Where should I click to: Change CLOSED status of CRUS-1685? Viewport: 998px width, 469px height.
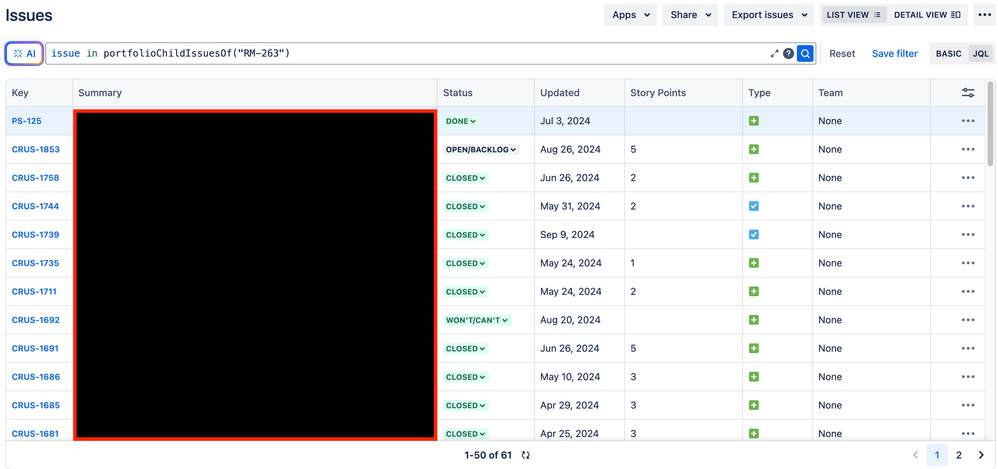coord(466,405)
